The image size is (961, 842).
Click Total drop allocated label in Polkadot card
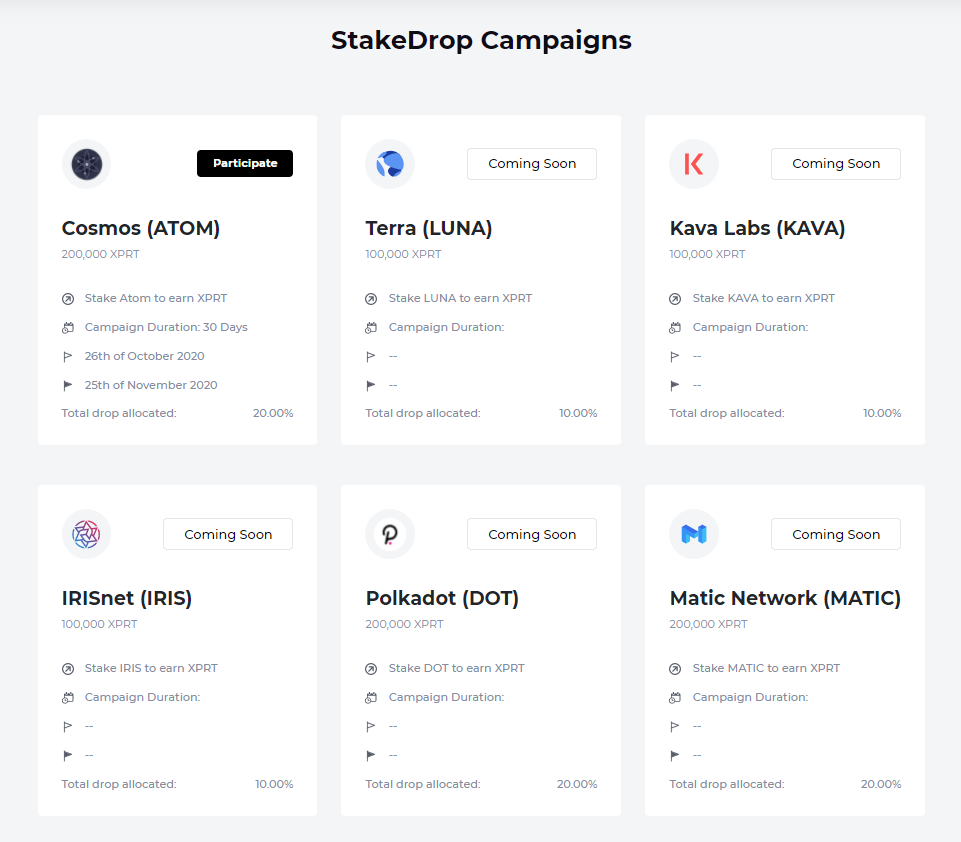[423, 784]
